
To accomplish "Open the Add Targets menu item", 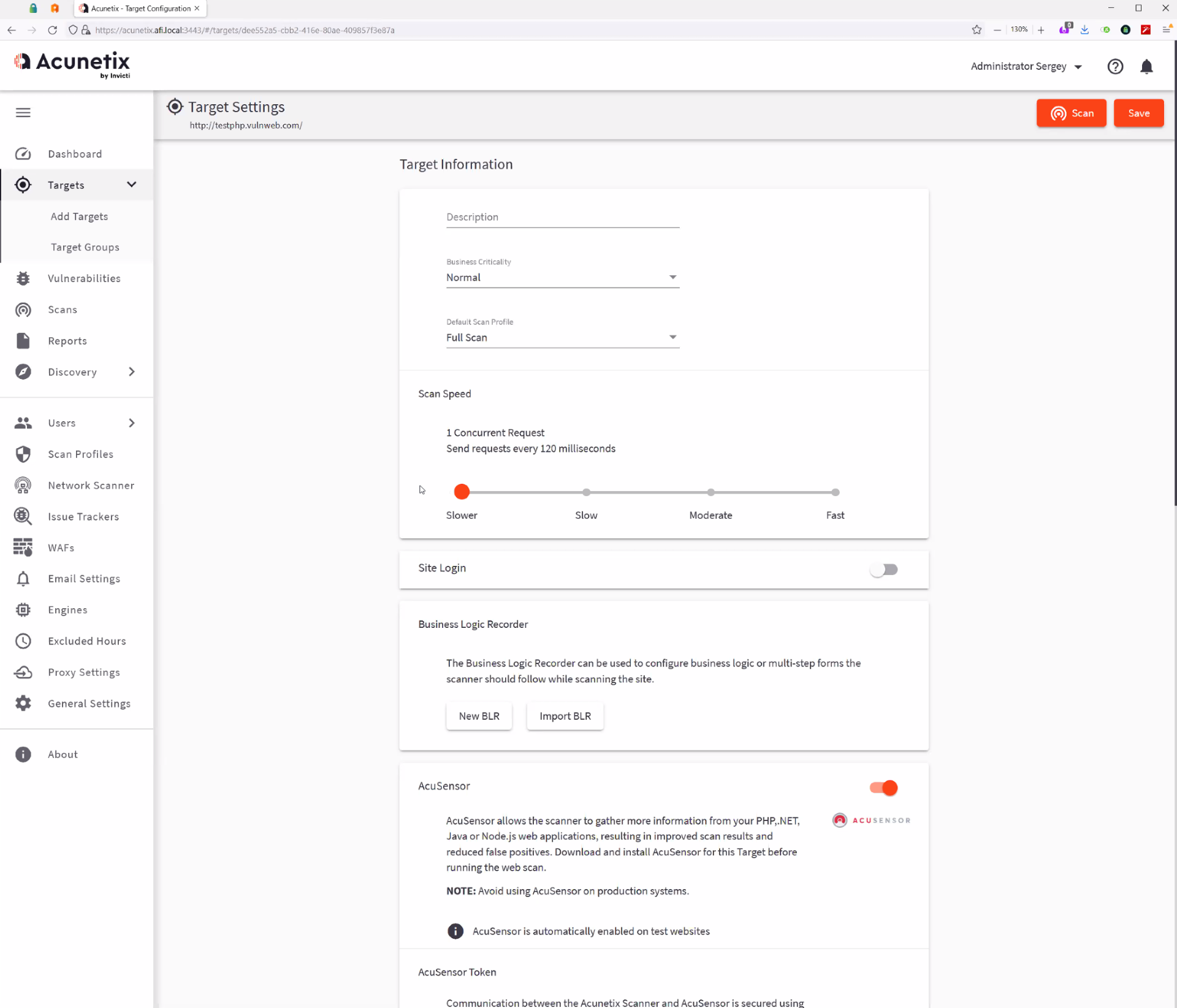I will [79, 216].
